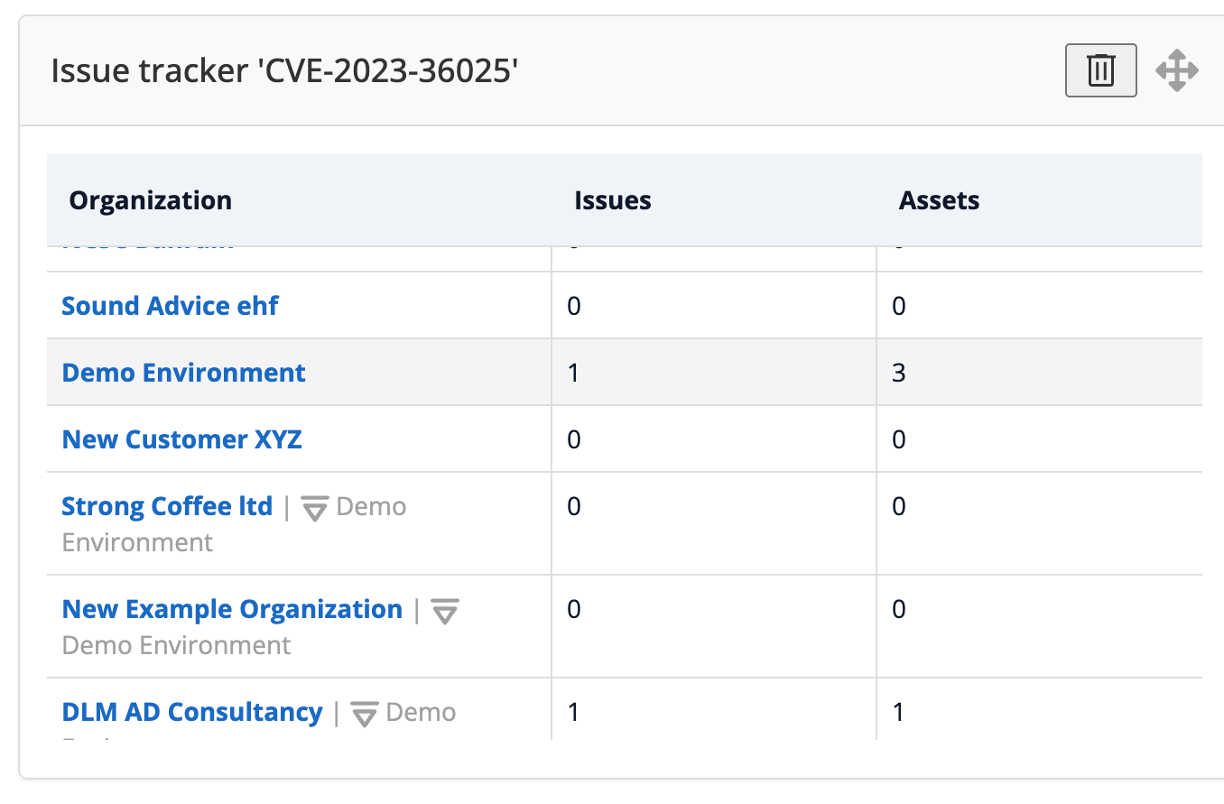Open the Sound Advice ehf organization
This screenshot has height=804, width=1224.
click(x=170, y=306)
